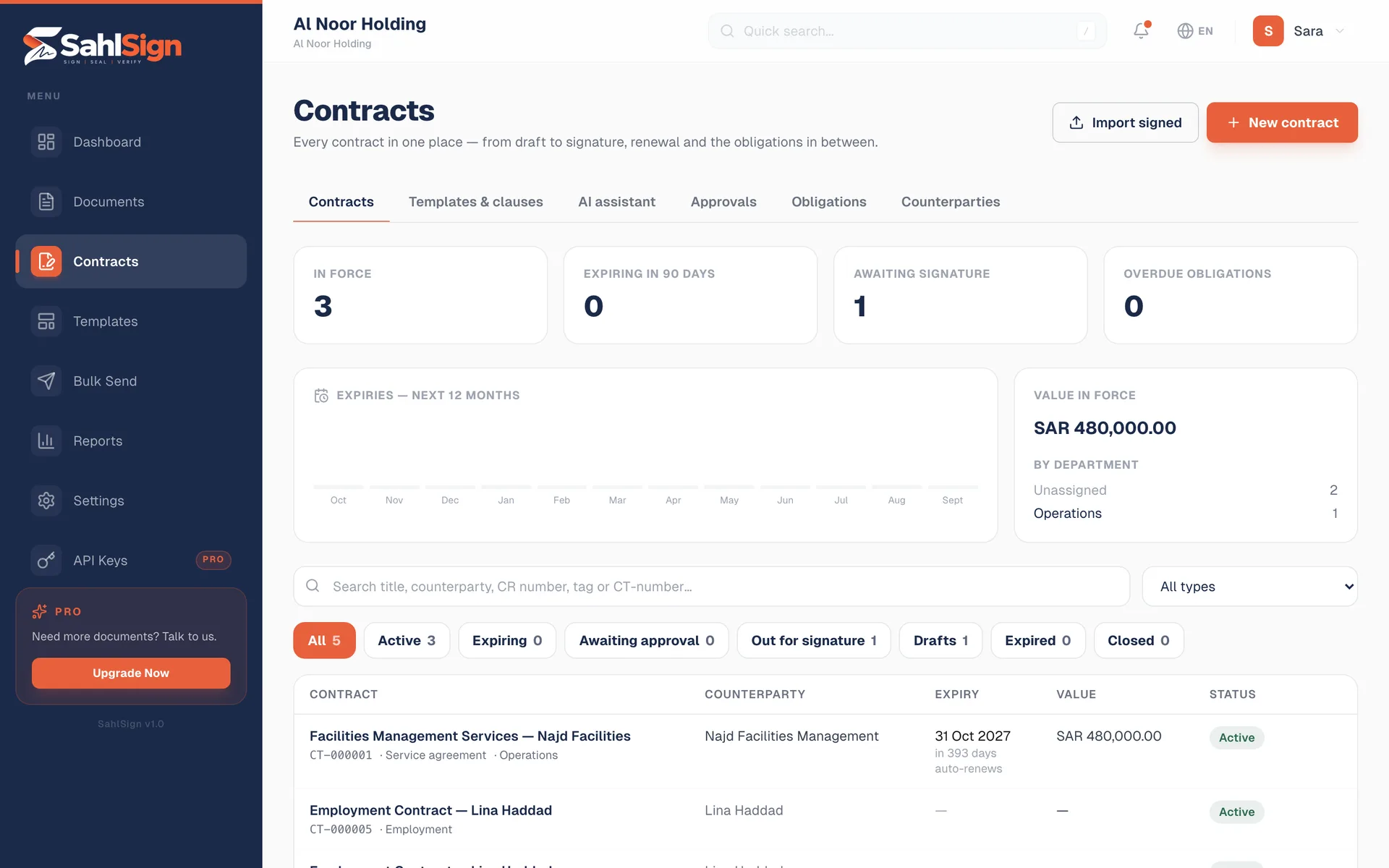The image size is (1389, 868).
Task: Go to the Approvals tab
Action: coord(723,202)
